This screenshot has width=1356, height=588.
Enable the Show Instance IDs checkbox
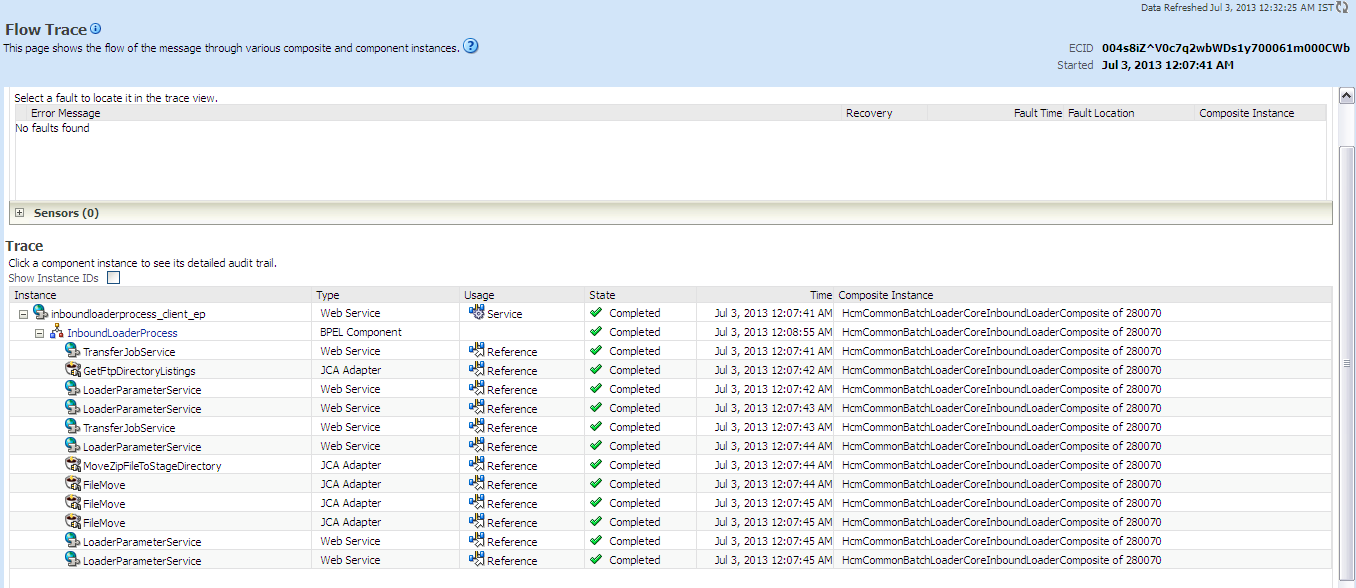click(x=113, y=277)
